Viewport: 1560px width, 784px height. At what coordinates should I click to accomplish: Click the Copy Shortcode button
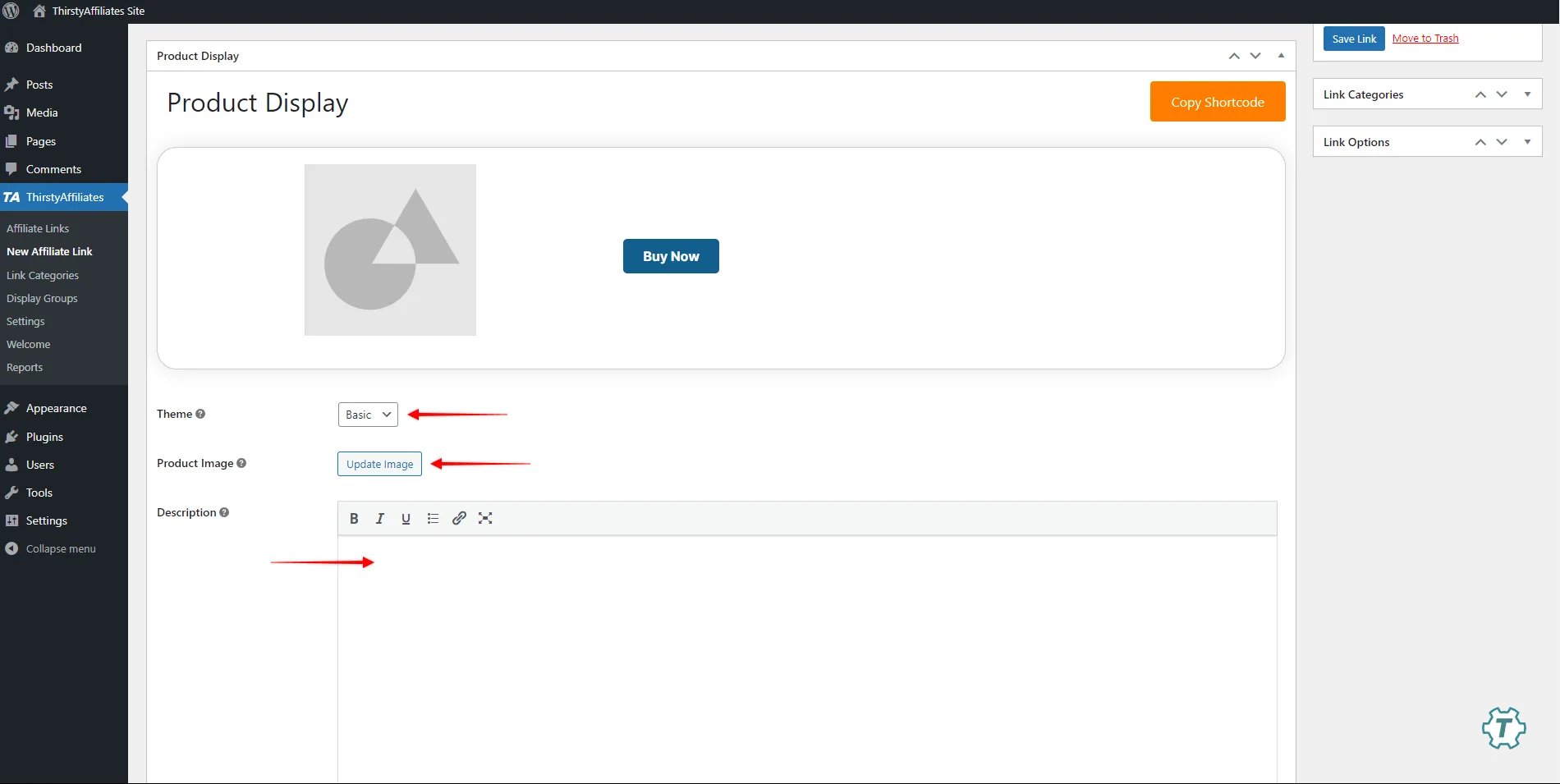point(1218,102)
